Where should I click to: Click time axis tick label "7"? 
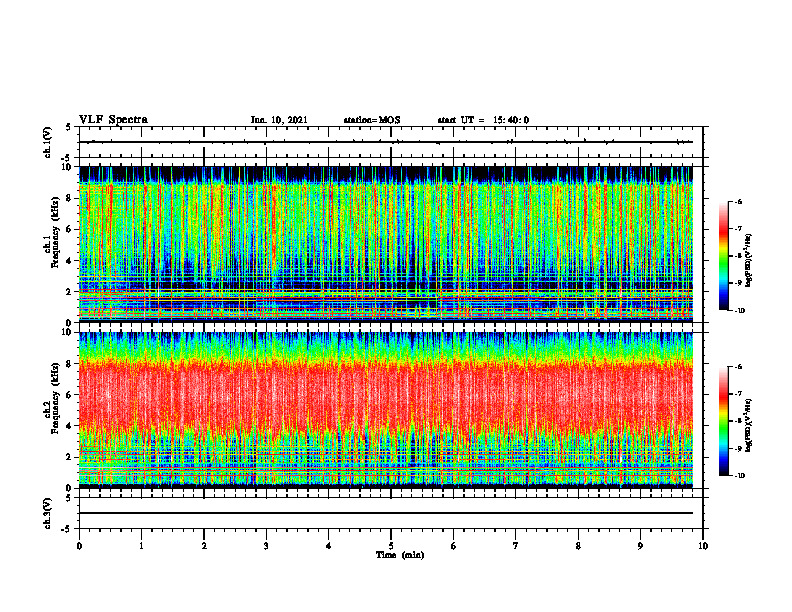coord(516,546)
